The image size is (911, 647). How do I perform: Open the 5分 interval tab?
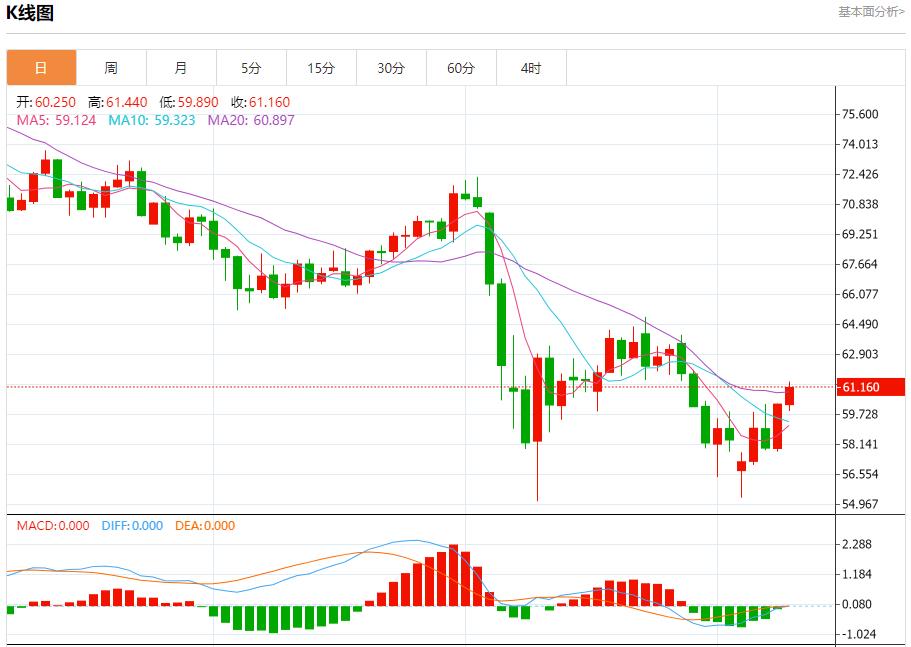coord(251,68)
